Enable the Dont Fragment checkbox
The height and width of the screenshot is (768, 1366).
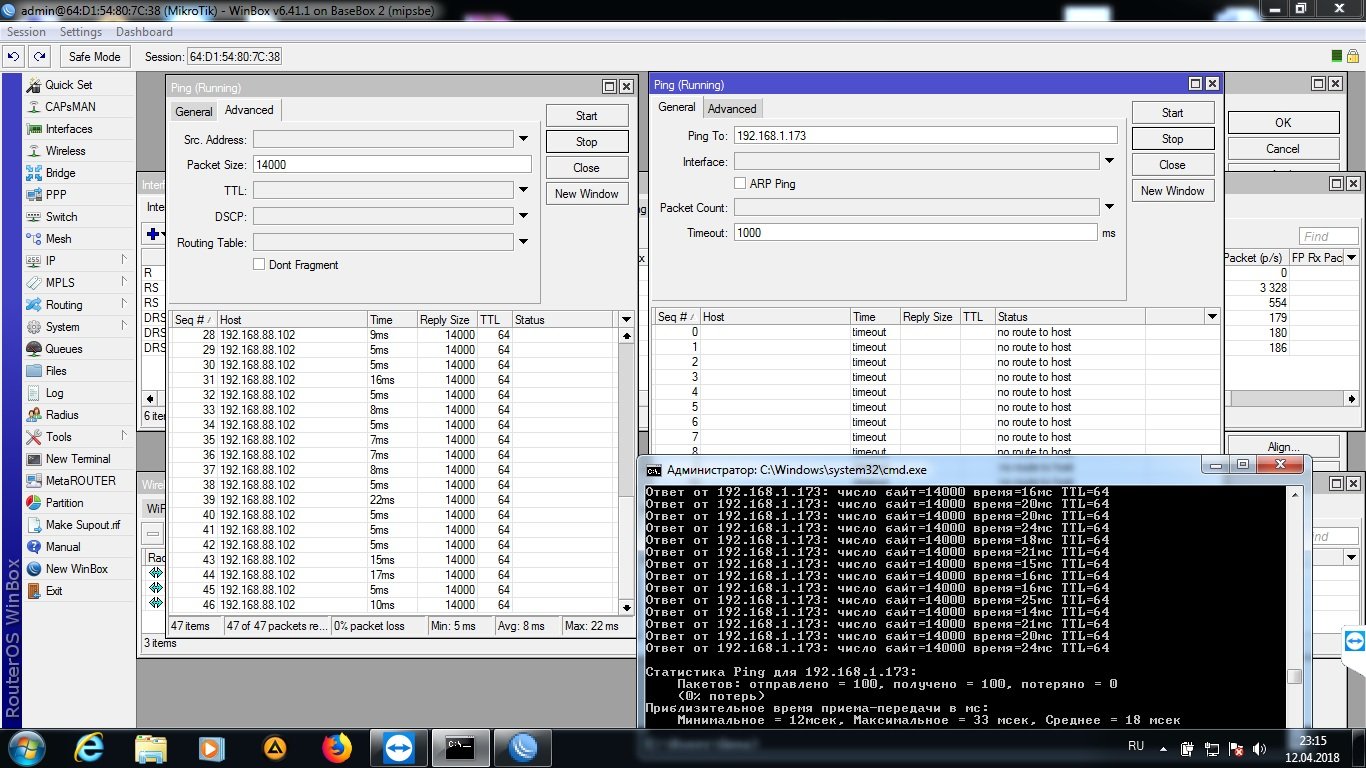point(259,265)
